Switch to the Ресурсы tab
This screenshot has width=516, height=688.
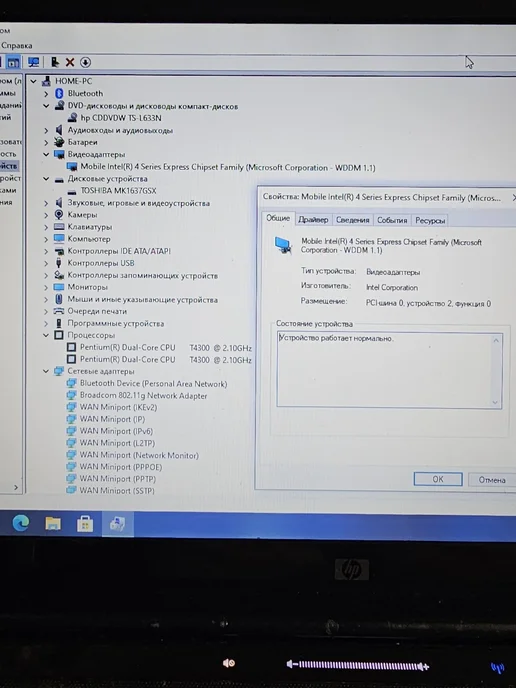tap(430, 220)
